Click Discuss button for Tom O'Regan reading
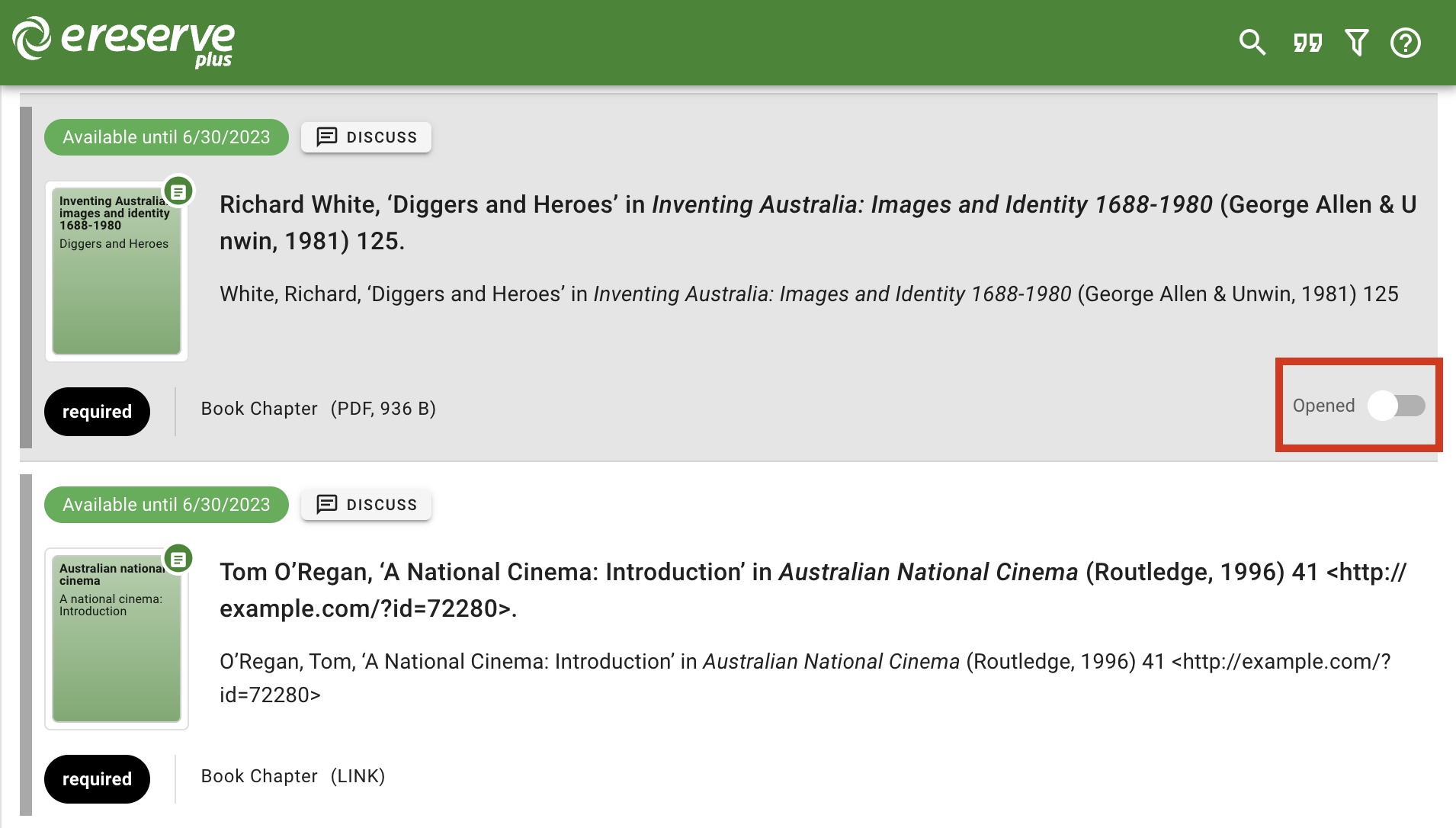 (366, 505)
